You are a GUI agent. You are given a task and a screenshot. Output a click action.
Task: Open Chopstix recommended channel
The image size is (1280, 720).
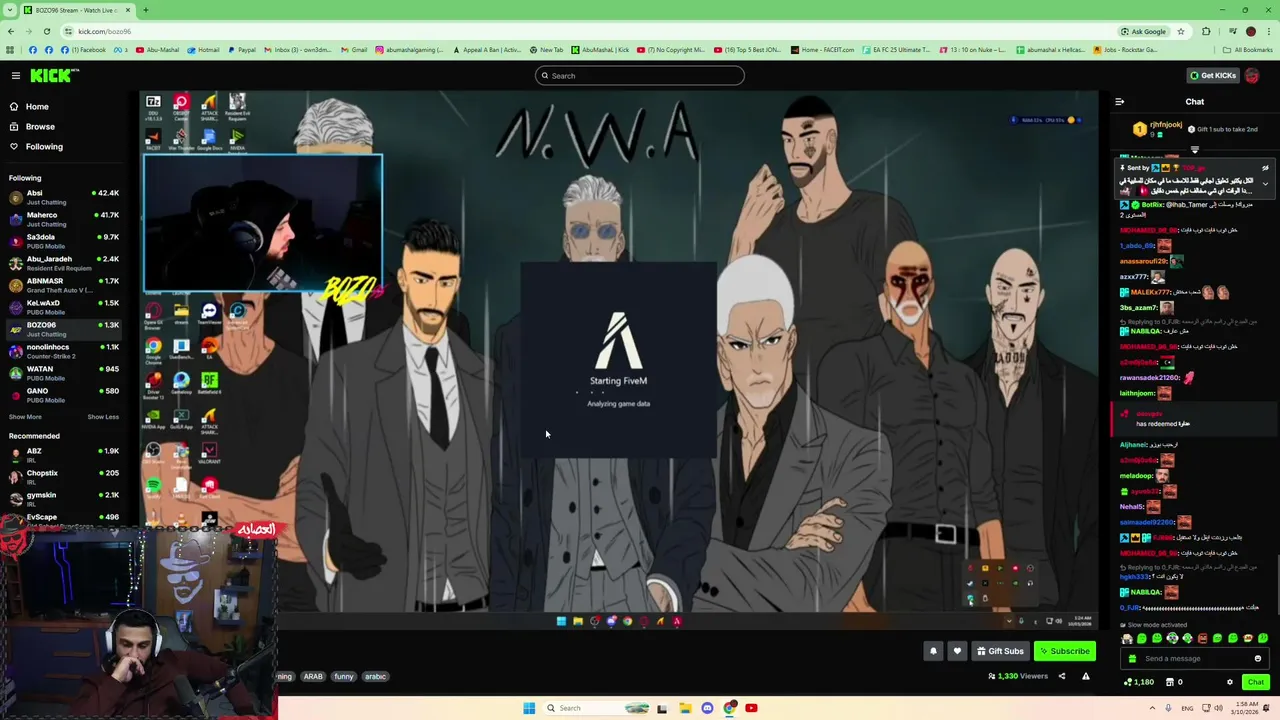tap(64, 477)
